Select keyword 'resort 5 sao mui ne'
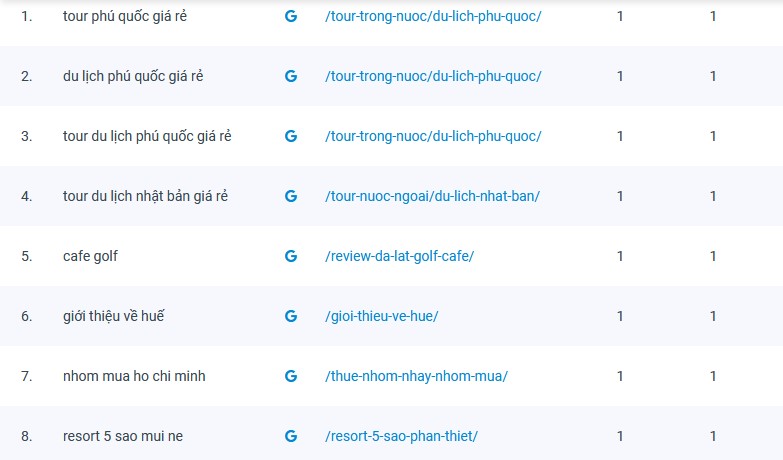The width and height of the screenshot is (783, 460). tap(123, 436)
